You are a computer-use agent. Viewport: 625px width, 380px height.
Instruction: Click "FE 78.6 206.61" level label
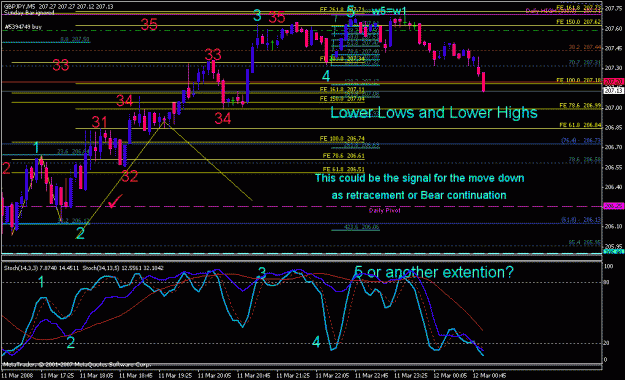point(344,156)
